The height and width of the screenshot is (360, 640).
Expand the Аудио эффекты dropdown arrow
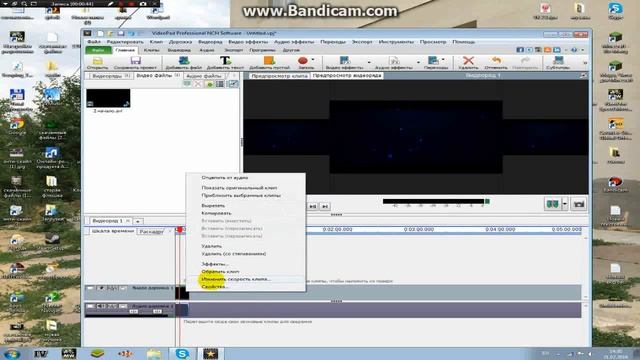(418, 62)
